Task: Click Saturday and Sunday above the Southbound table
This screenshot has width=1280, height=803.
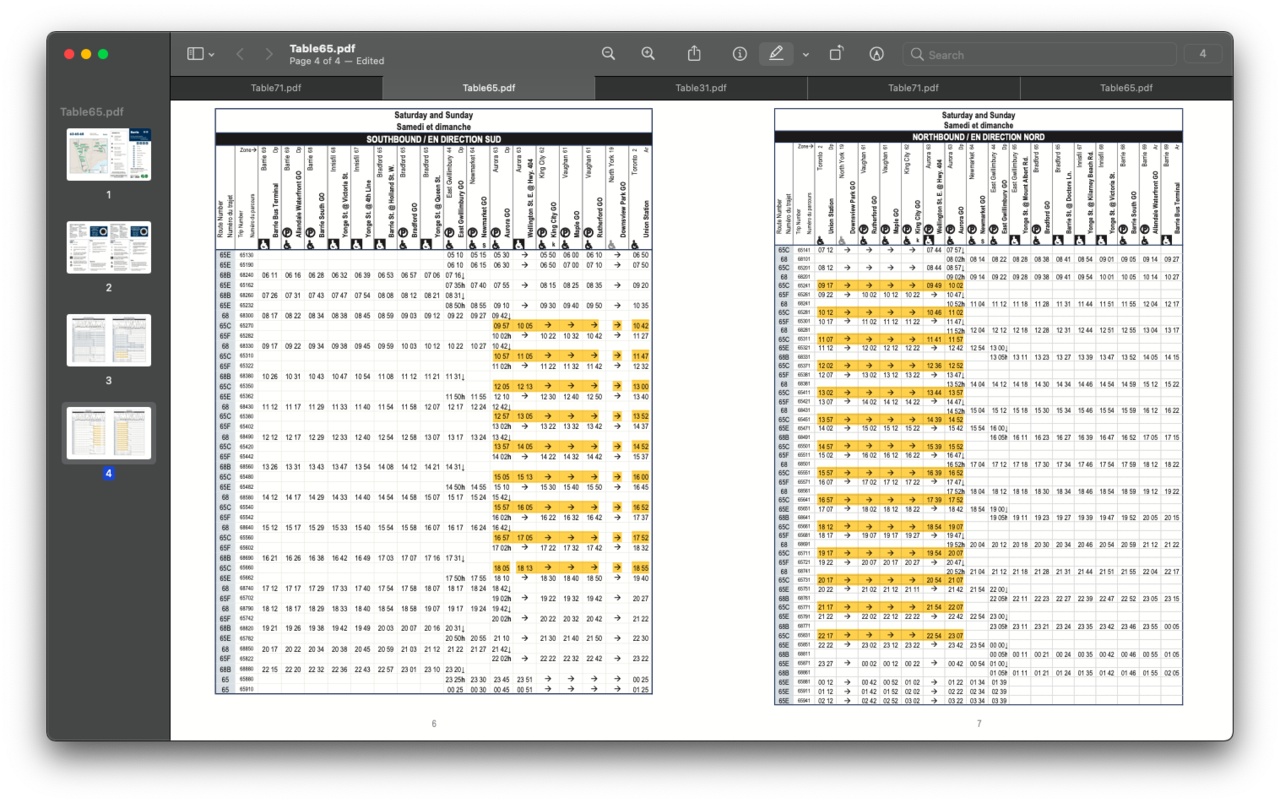Action: tap(434, 115)
